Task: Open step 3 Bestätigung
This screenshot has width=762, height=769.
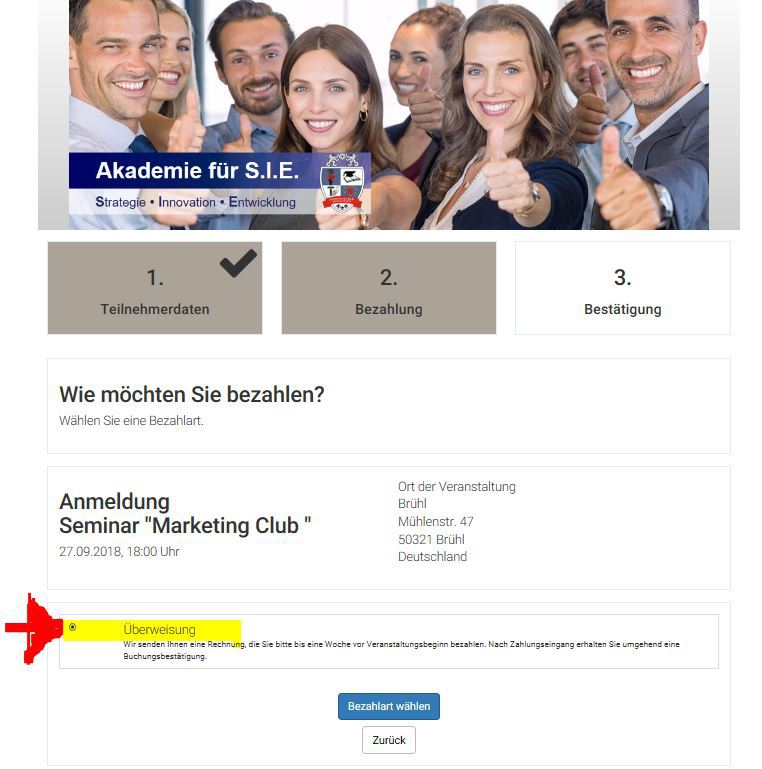Action: coord(623,288)
